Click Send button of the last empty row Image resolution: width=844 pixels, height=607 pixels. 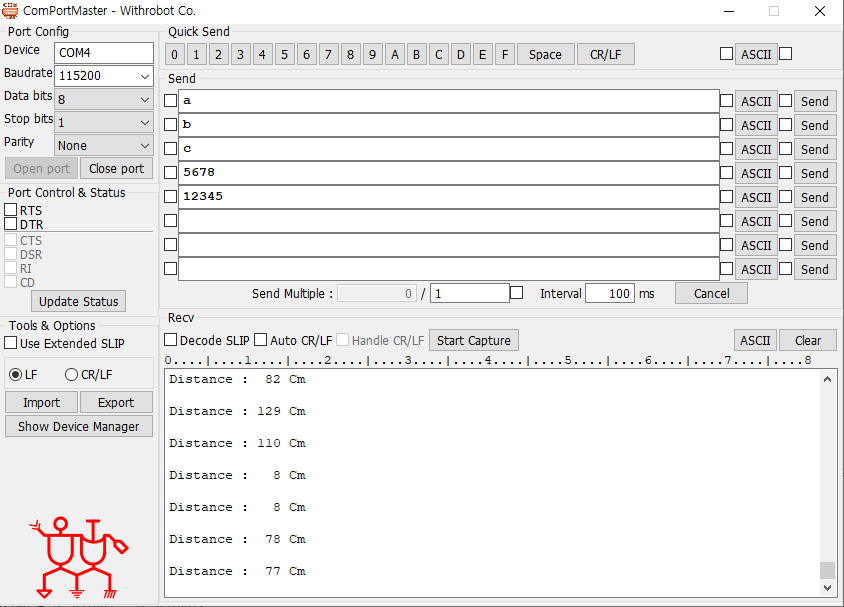pos(814,269)
